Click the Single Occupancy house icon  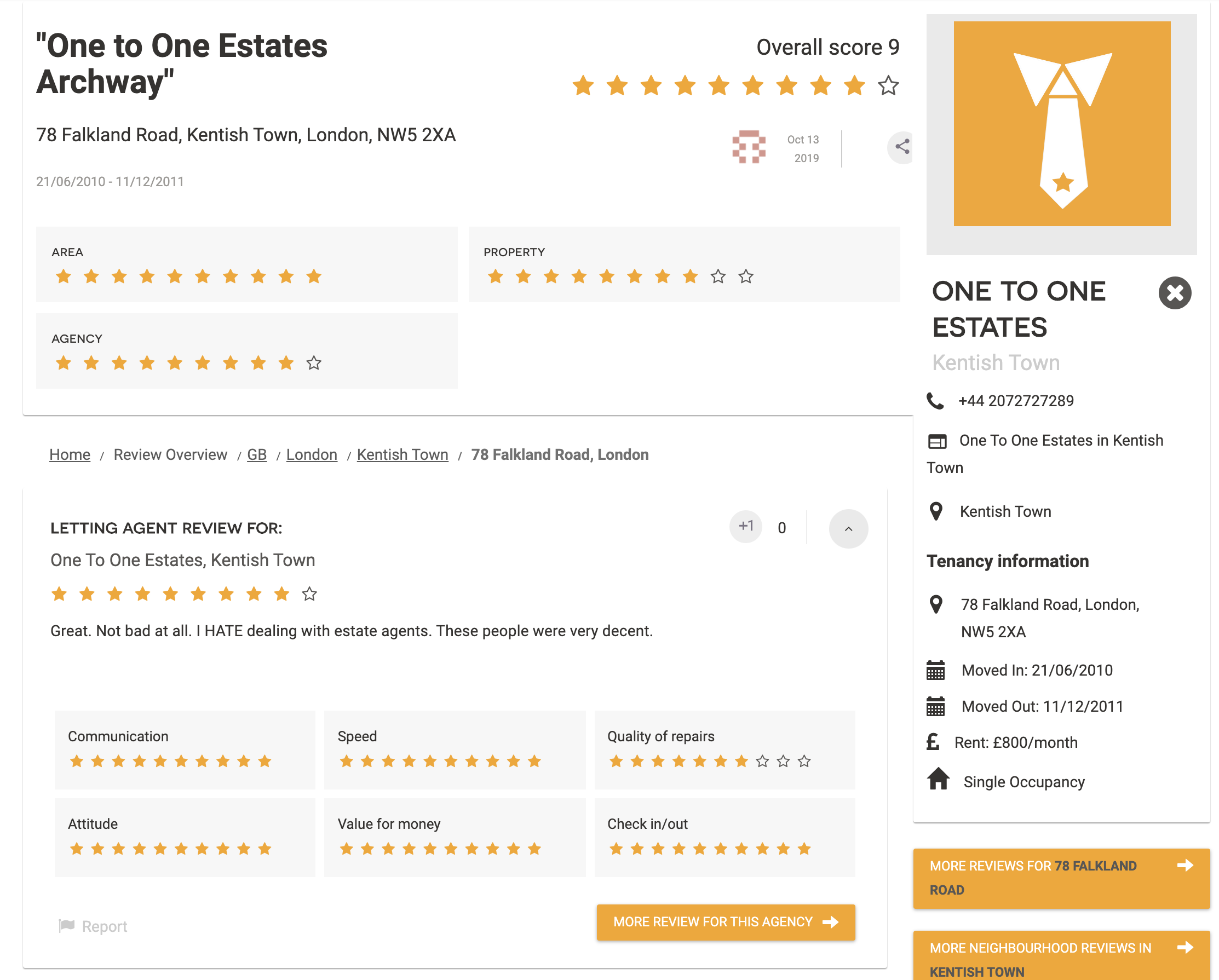(938, 780)
